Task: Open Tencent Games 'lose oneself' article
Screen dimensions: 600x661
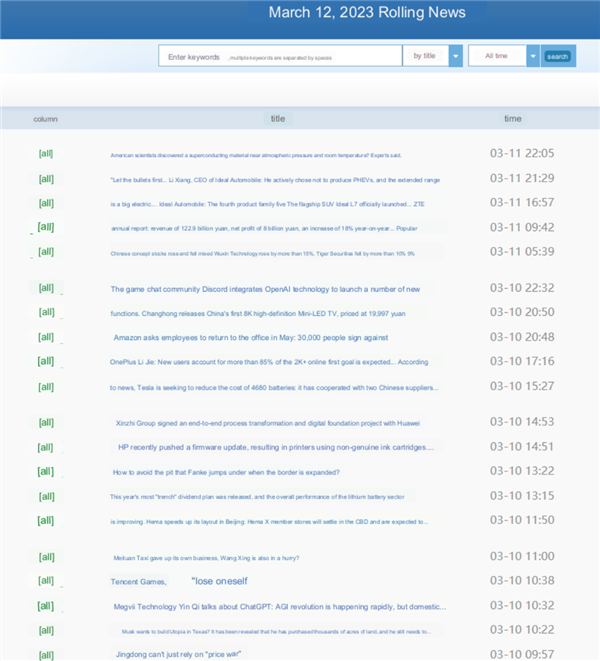Action: pos(179,581)
